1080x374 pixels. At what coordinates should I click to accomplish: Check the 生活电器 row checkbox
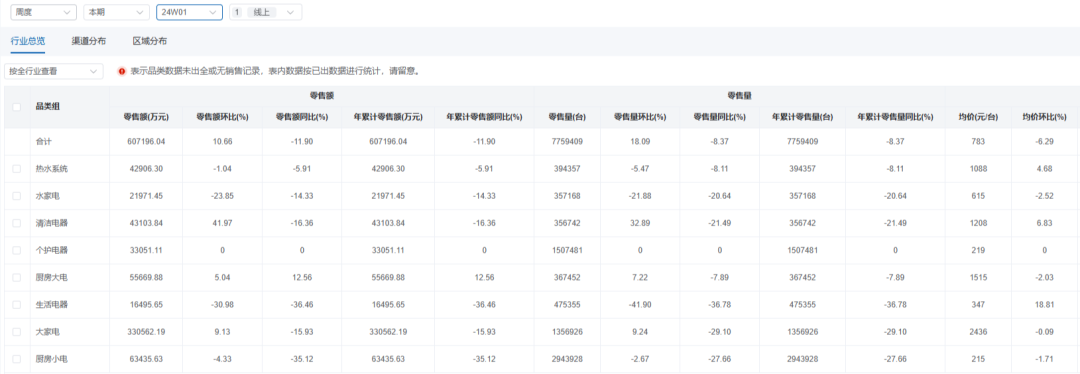(17, 304)
